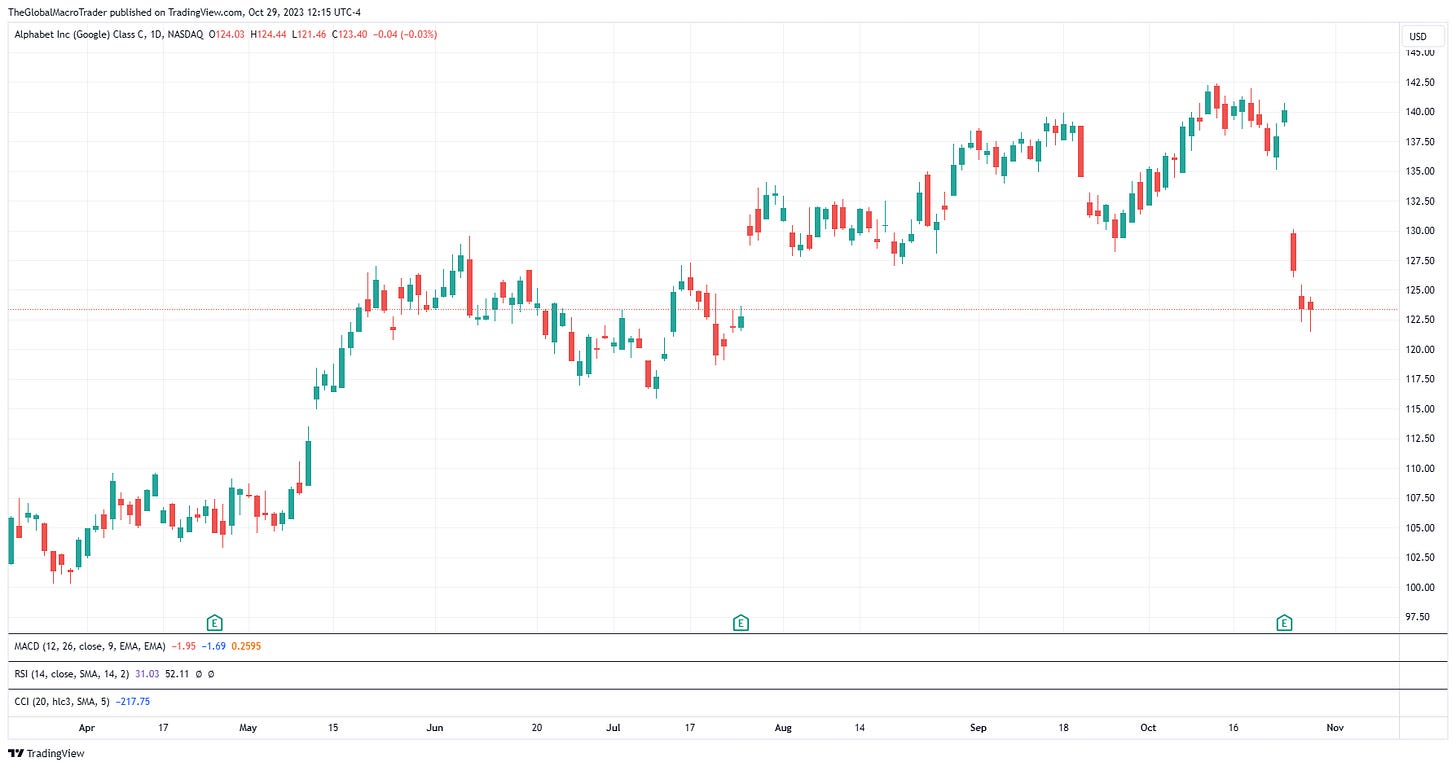
Task: Click the 135.00 price axis label
Action: pyautogui.click(x=1421, y=171)
